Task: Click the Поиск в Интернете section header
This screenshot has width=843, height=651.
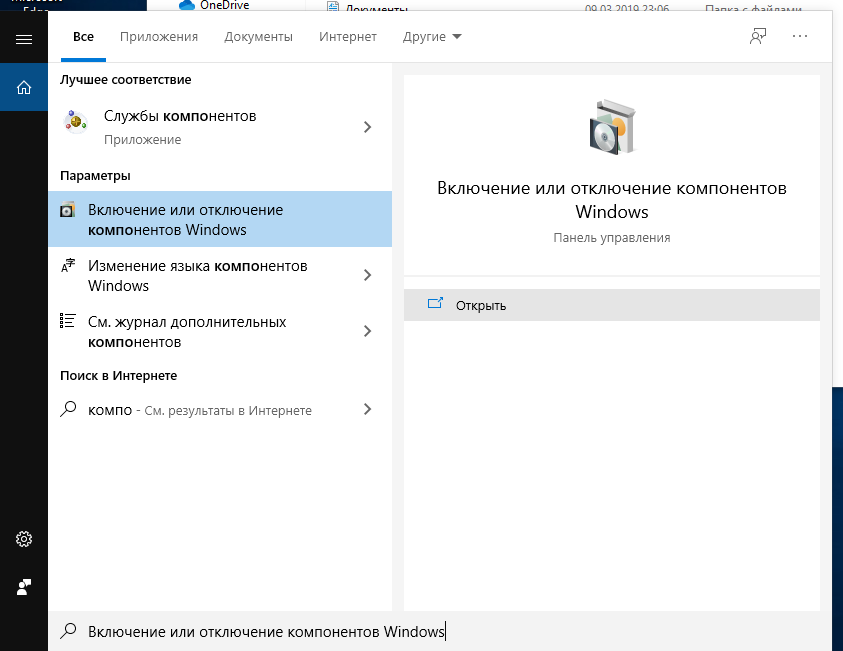Action: click(118, 376)
